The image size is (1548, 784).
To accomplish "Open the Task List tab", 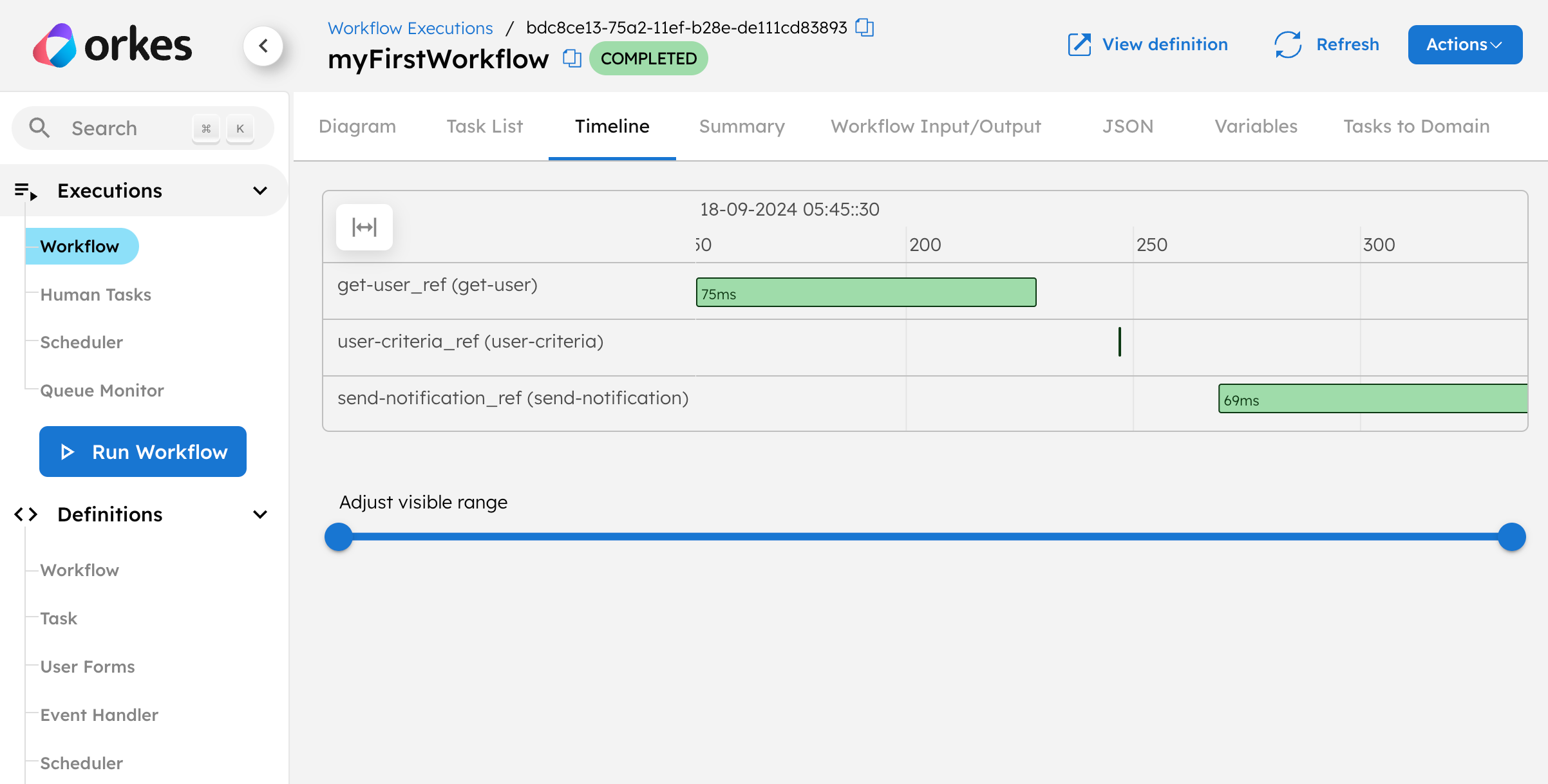I will pos(485,126).
